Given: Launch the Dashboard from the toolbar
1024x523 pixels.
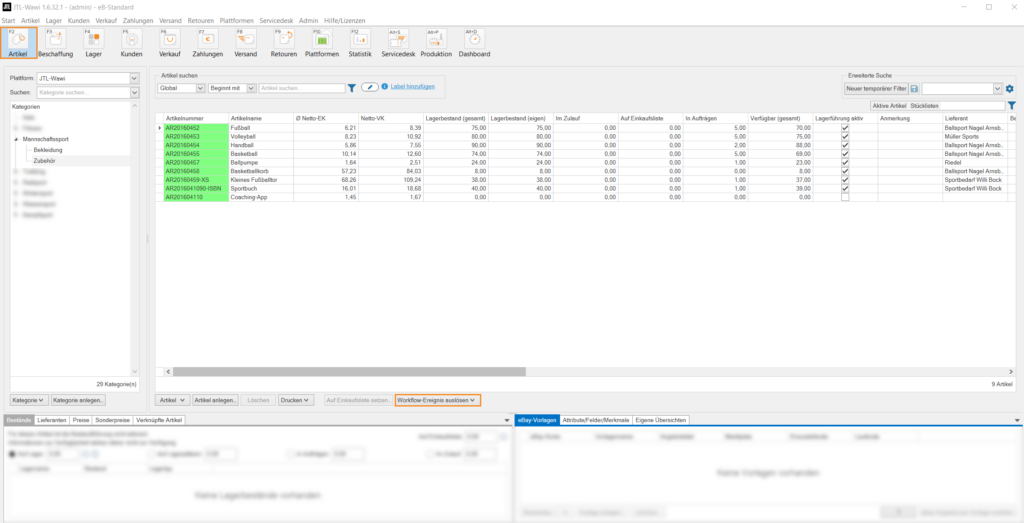Looking at the screenshot, I should 474,43.
